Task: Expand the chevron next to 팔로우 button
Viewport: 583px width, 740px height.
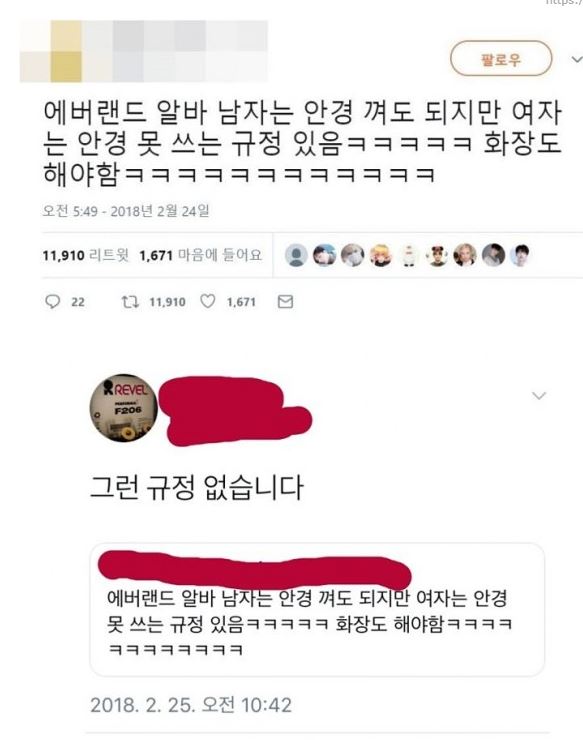Action: click(577, 59)
